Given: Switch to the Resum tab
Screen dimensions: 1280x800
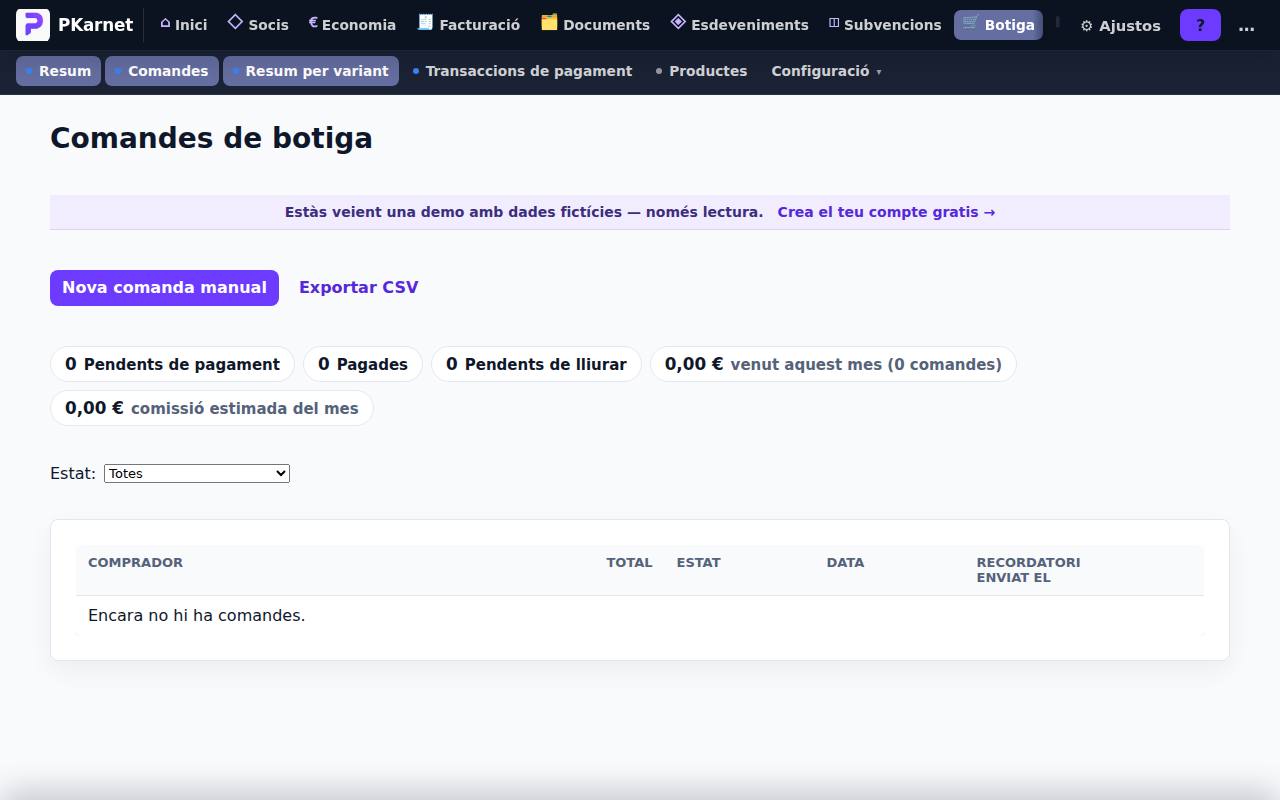Looking at the screenshot, I should [x=58, y=71].
